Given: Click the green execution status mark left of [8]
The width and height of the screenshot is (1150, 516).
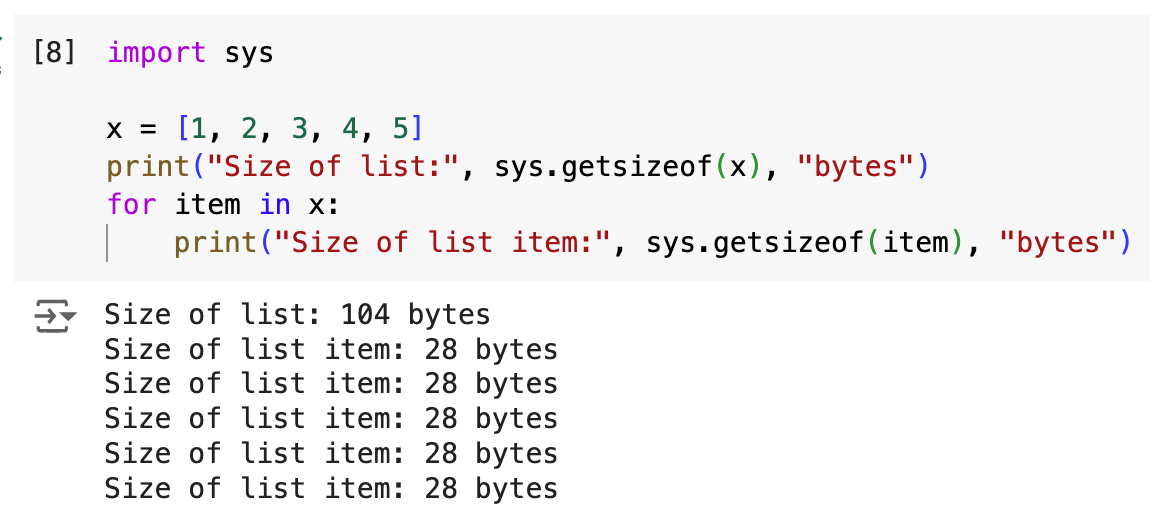Looking at the screenshot, I should pyautogui.click(x=3, y=40).
